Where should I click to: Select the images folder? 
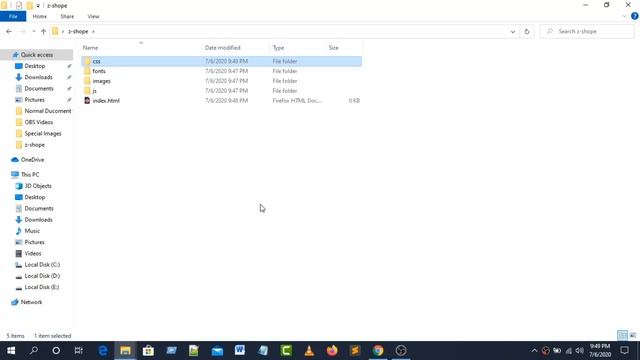pos(221,81)
